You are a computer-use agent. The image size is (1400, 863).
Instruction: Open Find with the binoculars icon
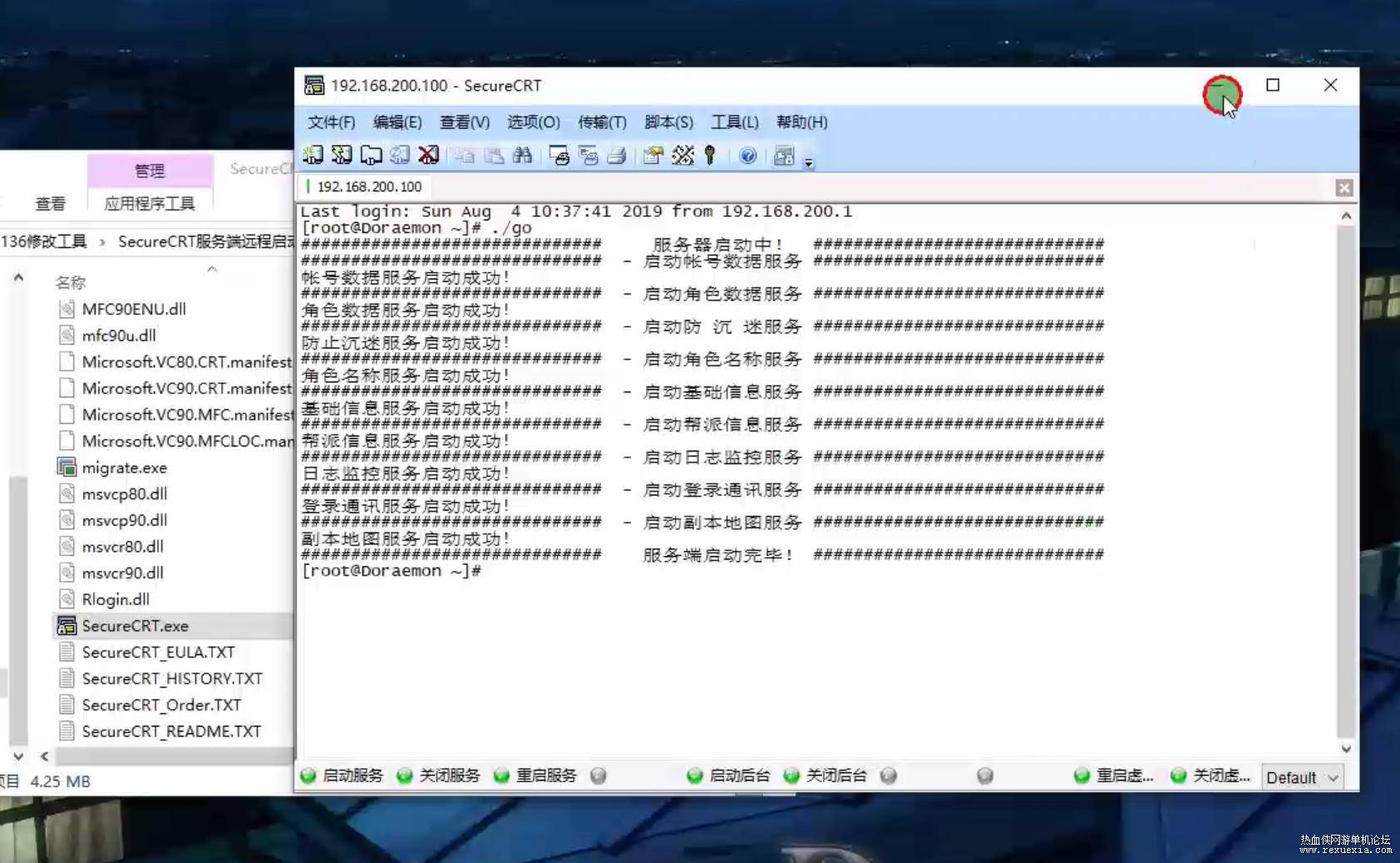pyautogui.click(x=522, y=155)
